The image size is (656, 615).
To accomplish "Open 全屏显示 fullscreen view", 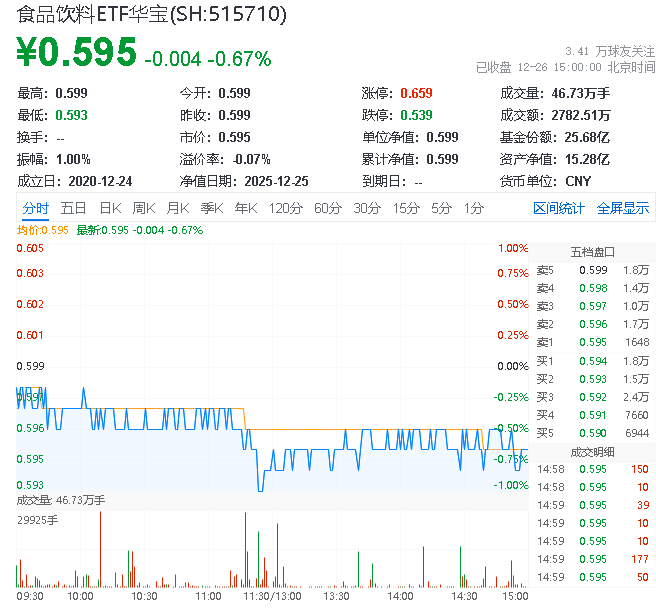I will tap(623, 208).
